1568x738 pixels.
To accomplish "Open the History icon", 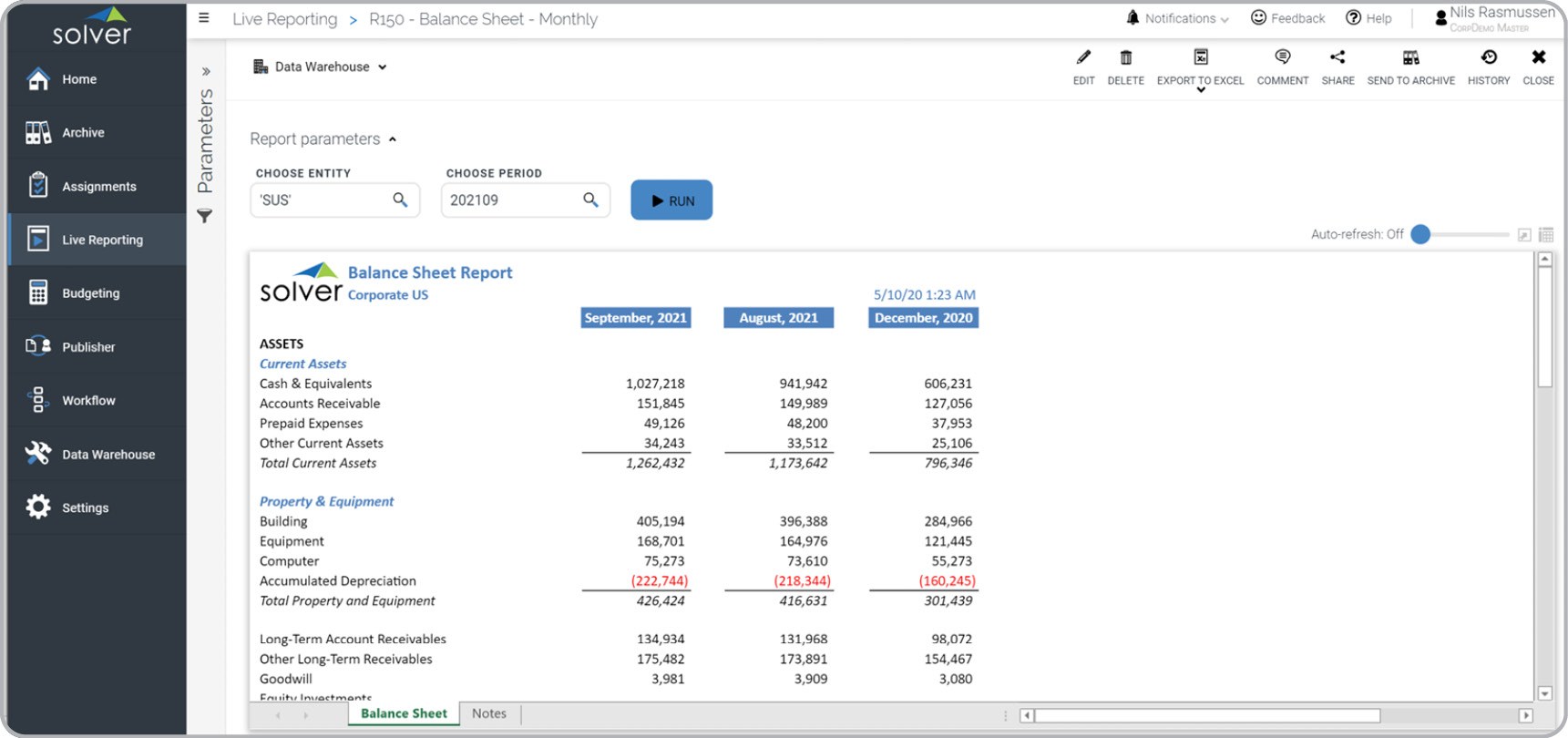I will 1489,58.
